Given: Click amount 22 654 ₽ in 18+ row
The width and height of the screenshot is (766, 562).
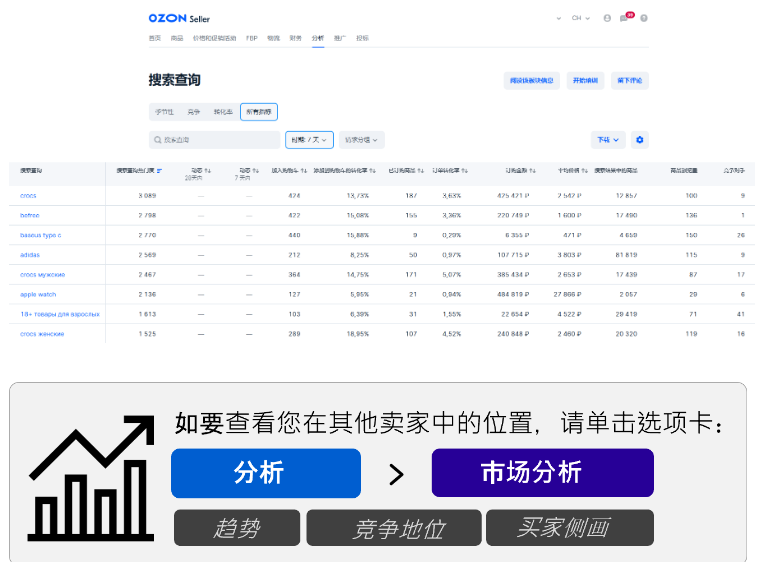Looking at the screenshot, I should [515, 314].
